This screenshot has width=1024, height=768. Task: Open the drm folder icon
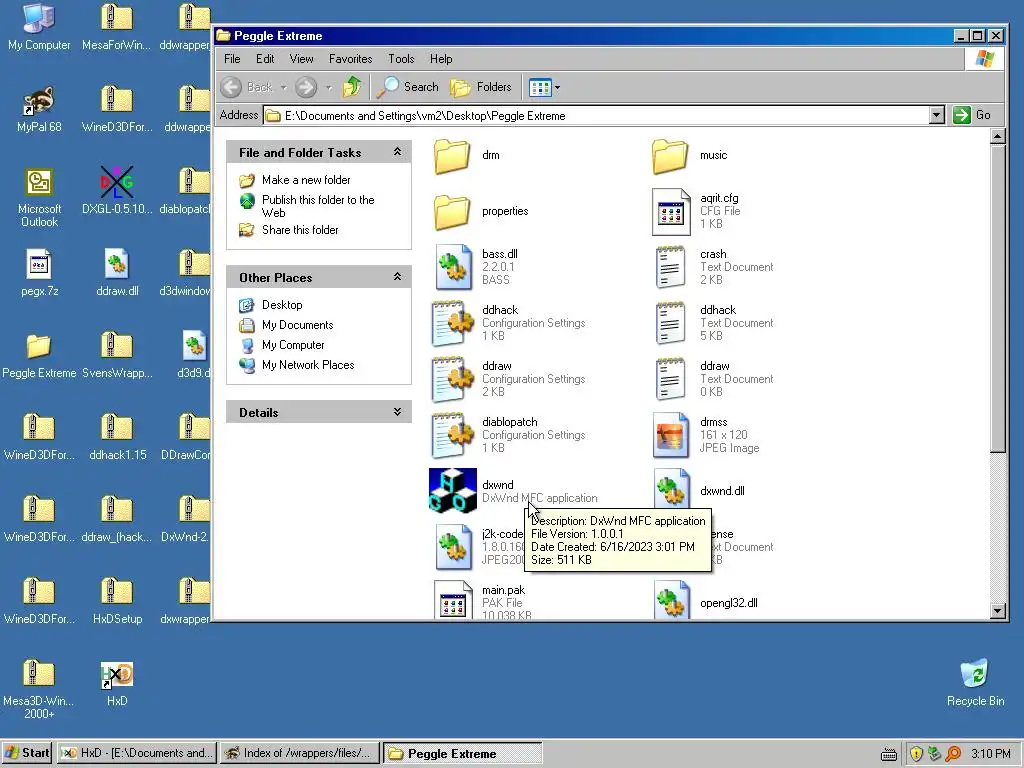pos(452,155)
